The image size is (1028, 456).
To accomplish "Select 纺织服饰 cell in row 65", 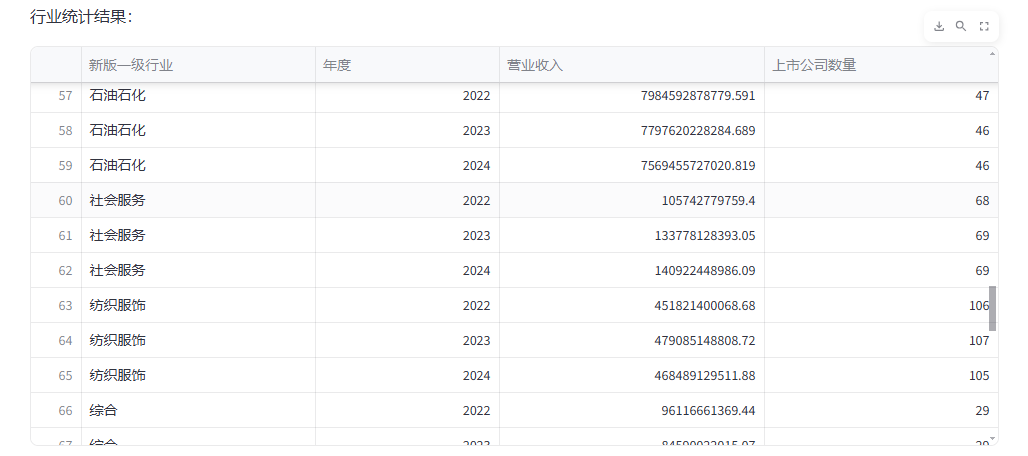I will point(199,375).
